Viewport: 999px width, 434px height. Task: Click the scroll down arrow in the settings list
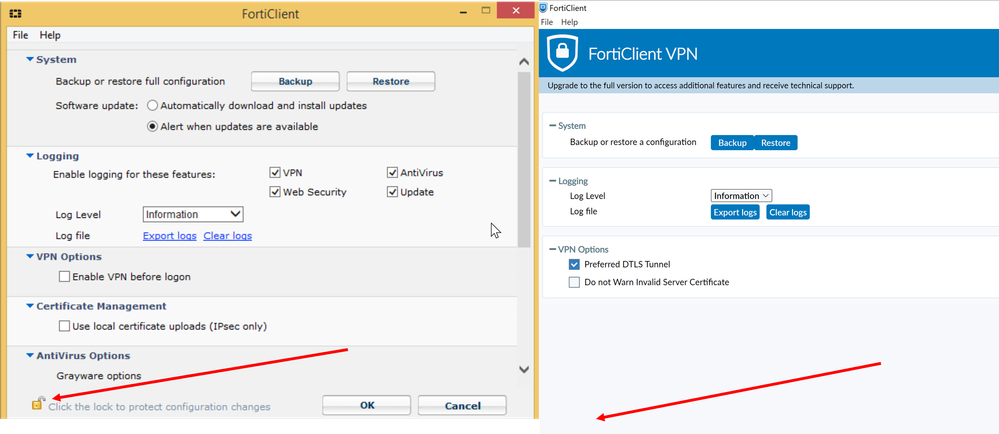(x=523, y=369)
